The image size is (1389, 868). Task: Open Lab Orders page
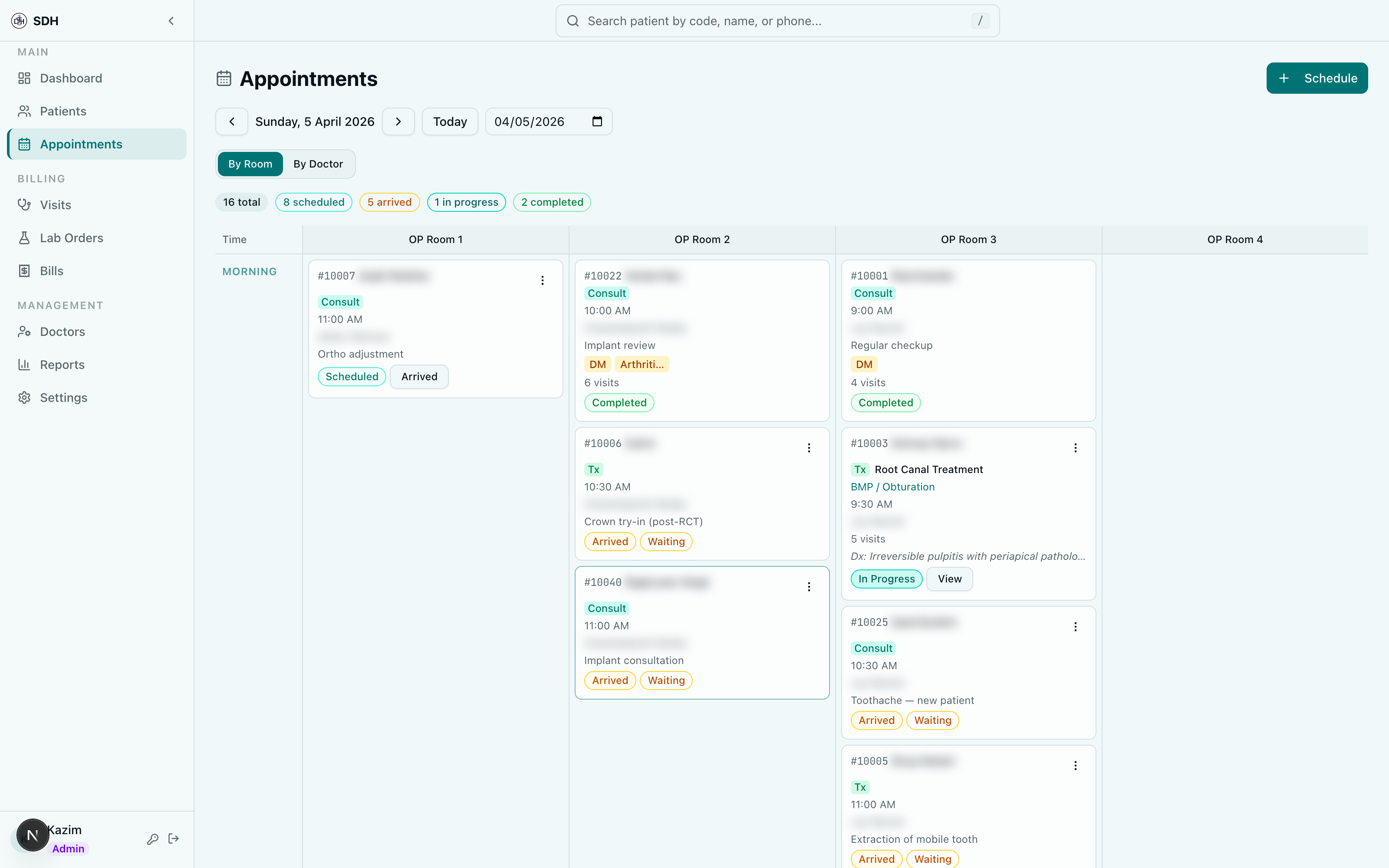coord(96,238)
